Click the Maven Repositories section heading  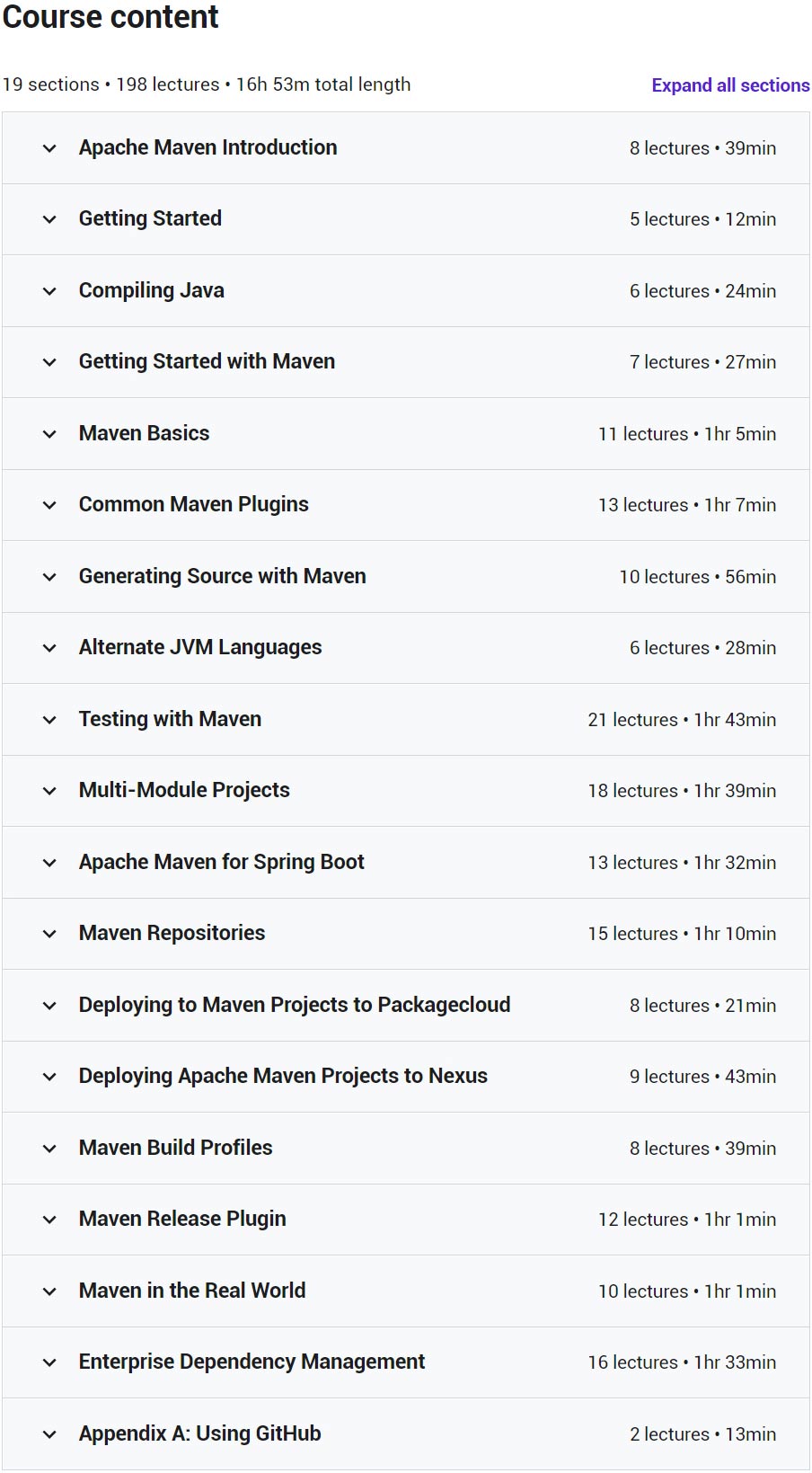pos(172,933)
